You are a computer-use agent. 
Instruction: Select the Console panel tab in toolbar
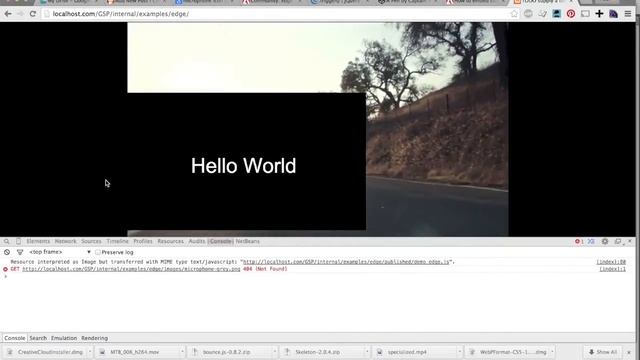point(220,241)
